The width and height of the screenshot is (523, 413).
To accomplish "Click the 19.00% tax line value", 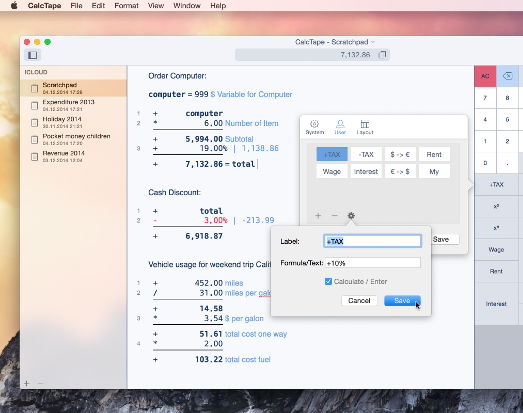I will click(213, 148).
